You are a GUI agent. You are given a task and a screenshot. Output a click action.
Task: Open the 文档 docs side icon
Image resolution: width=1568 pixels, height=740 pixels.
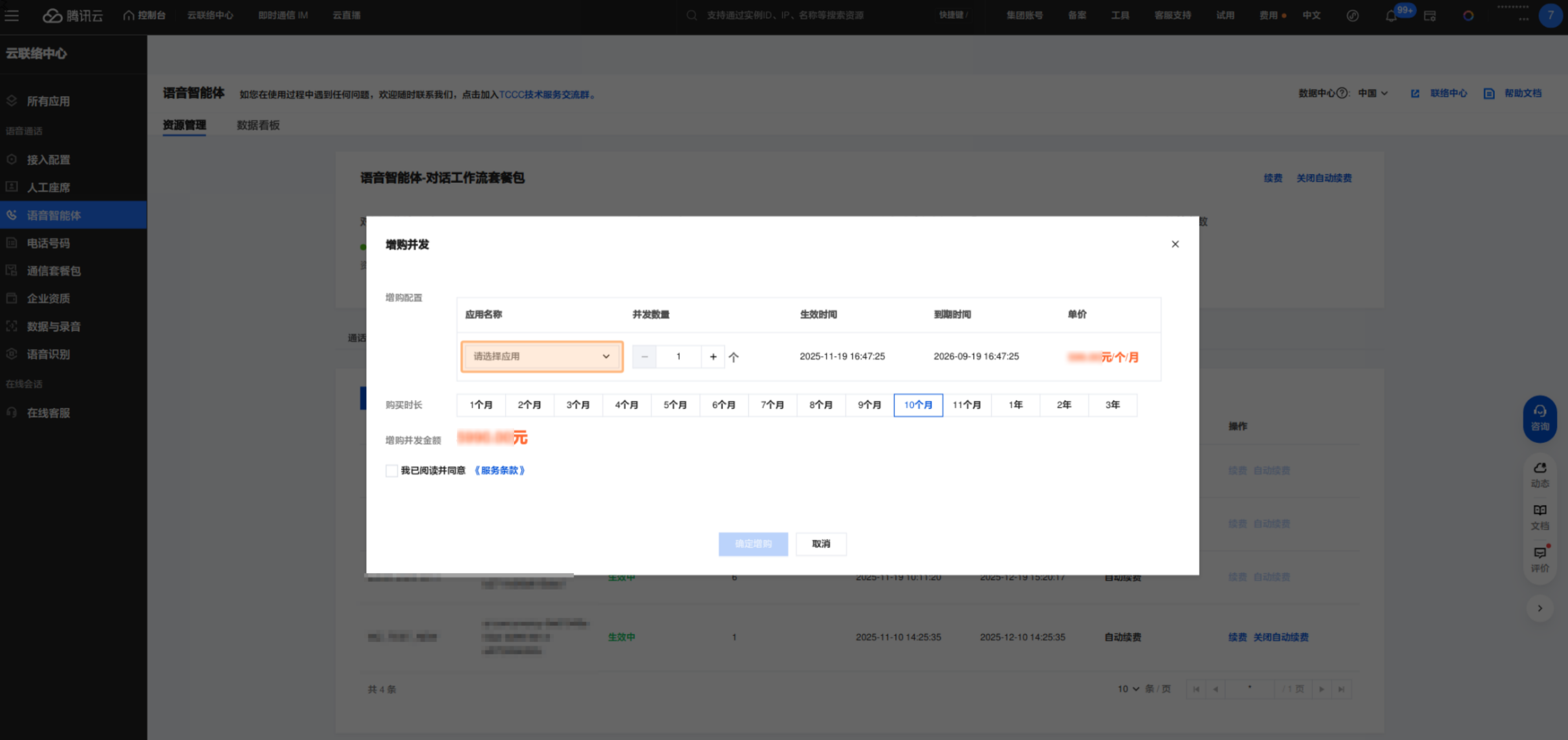pos(1539,517)
